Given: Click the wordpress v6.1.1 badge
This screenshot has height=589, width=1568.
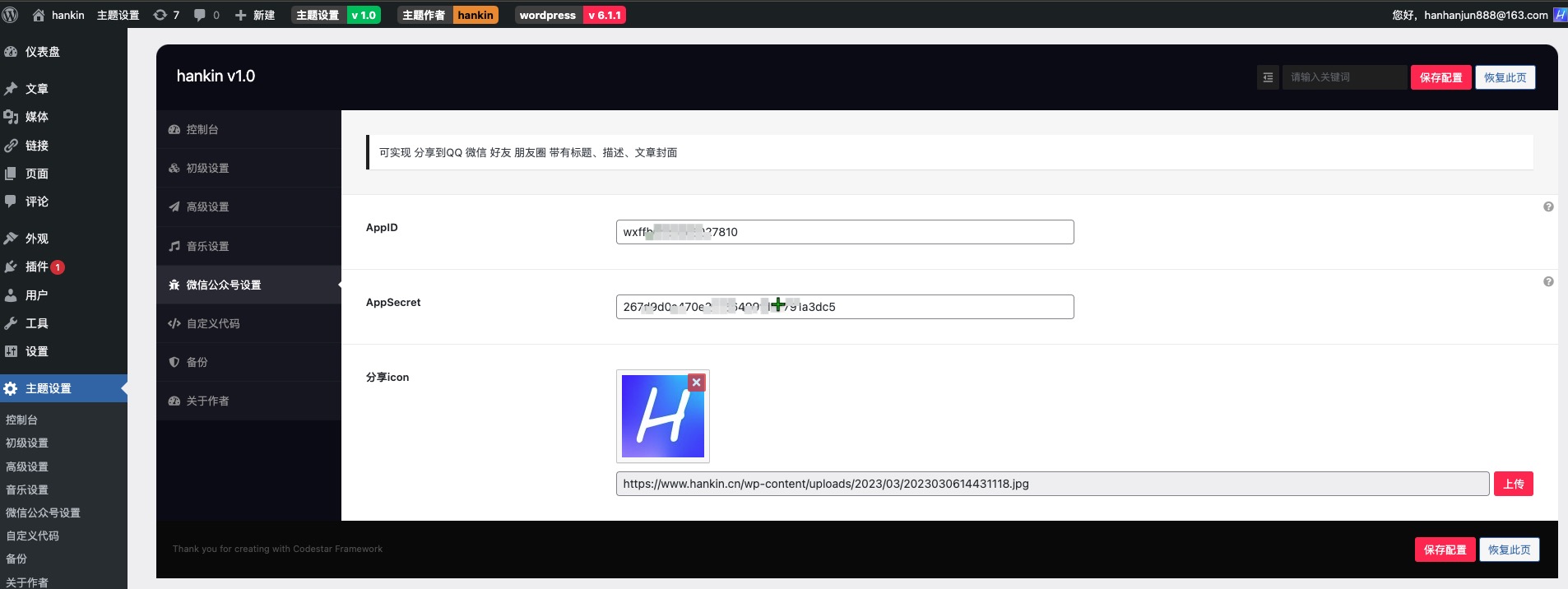Looking at the screenshot, I should pos(570,15).
